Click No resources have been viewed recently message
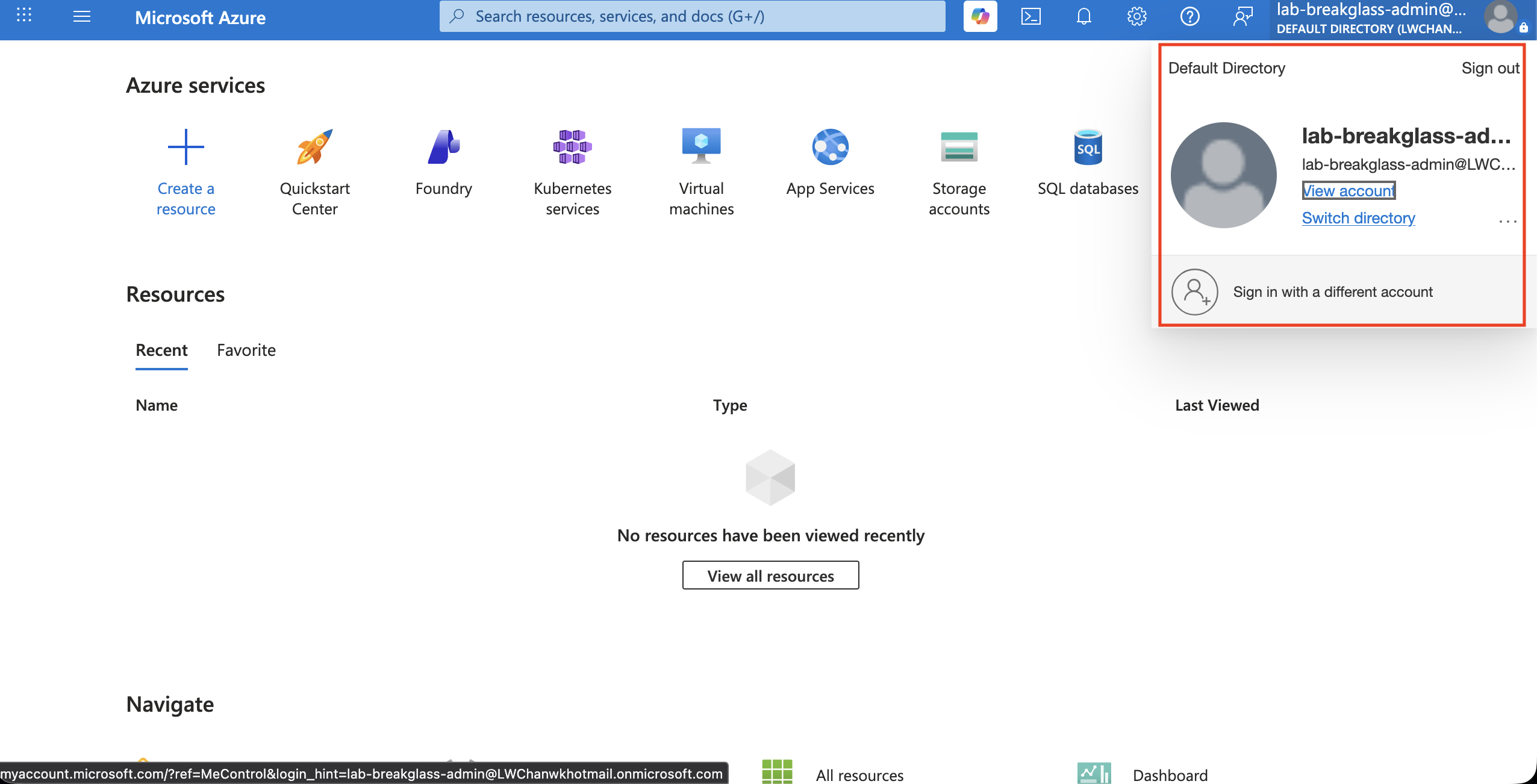 coord(771,535)
